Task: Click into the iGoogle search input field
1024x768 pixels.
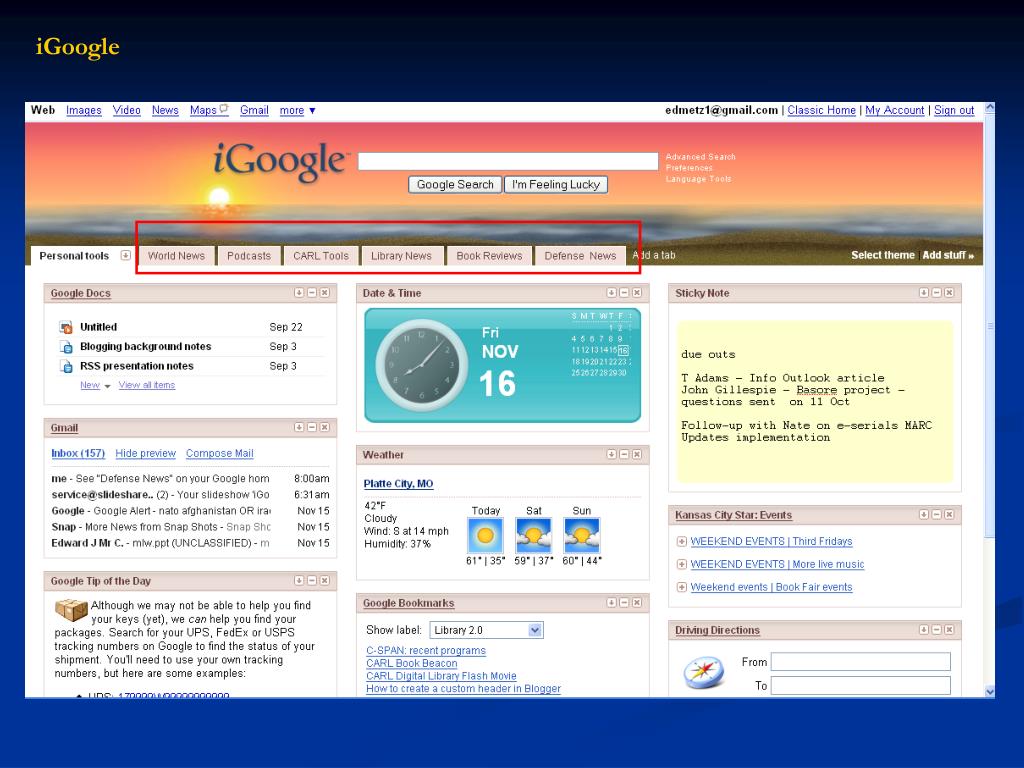Action: click(x=508, y=161)
